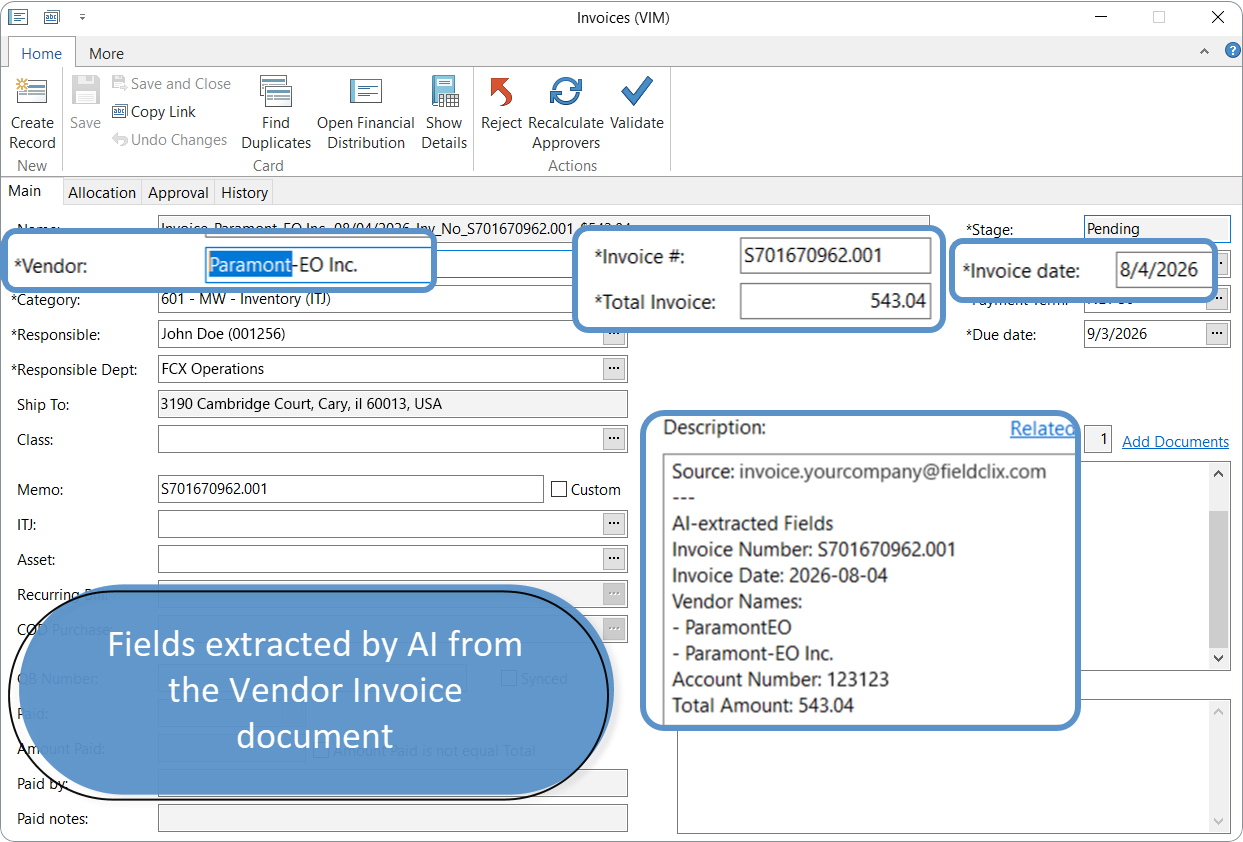Open the Approval tab

tap(178, 193)
